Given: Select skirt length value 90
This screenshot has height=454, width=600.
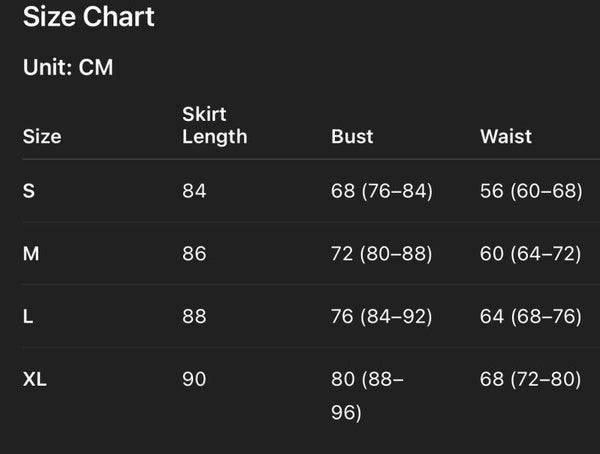Looking at the screenshot, I should click(194, 380).
